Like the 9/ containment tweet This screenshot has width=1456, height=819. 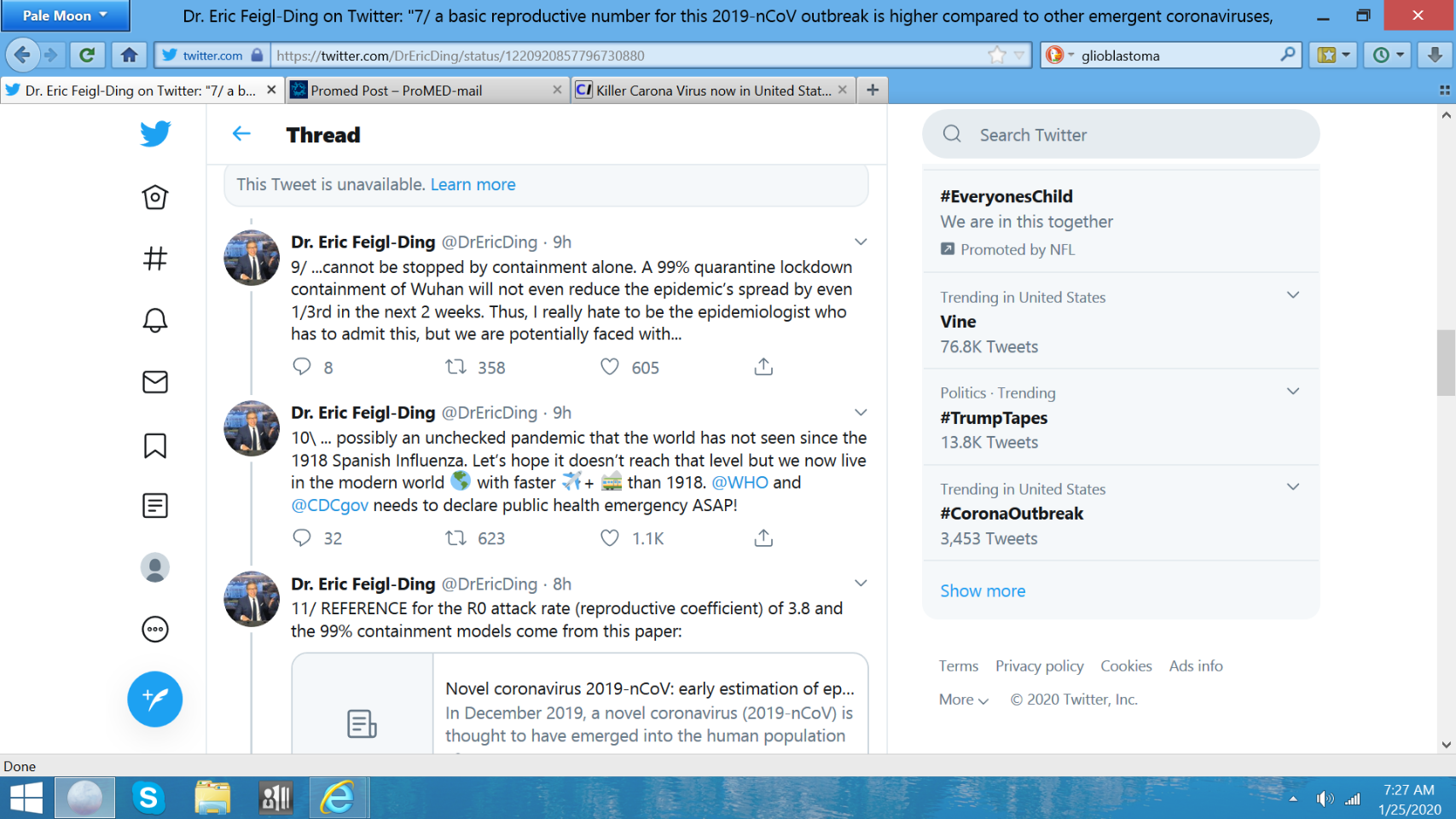(x=609, y=367)
